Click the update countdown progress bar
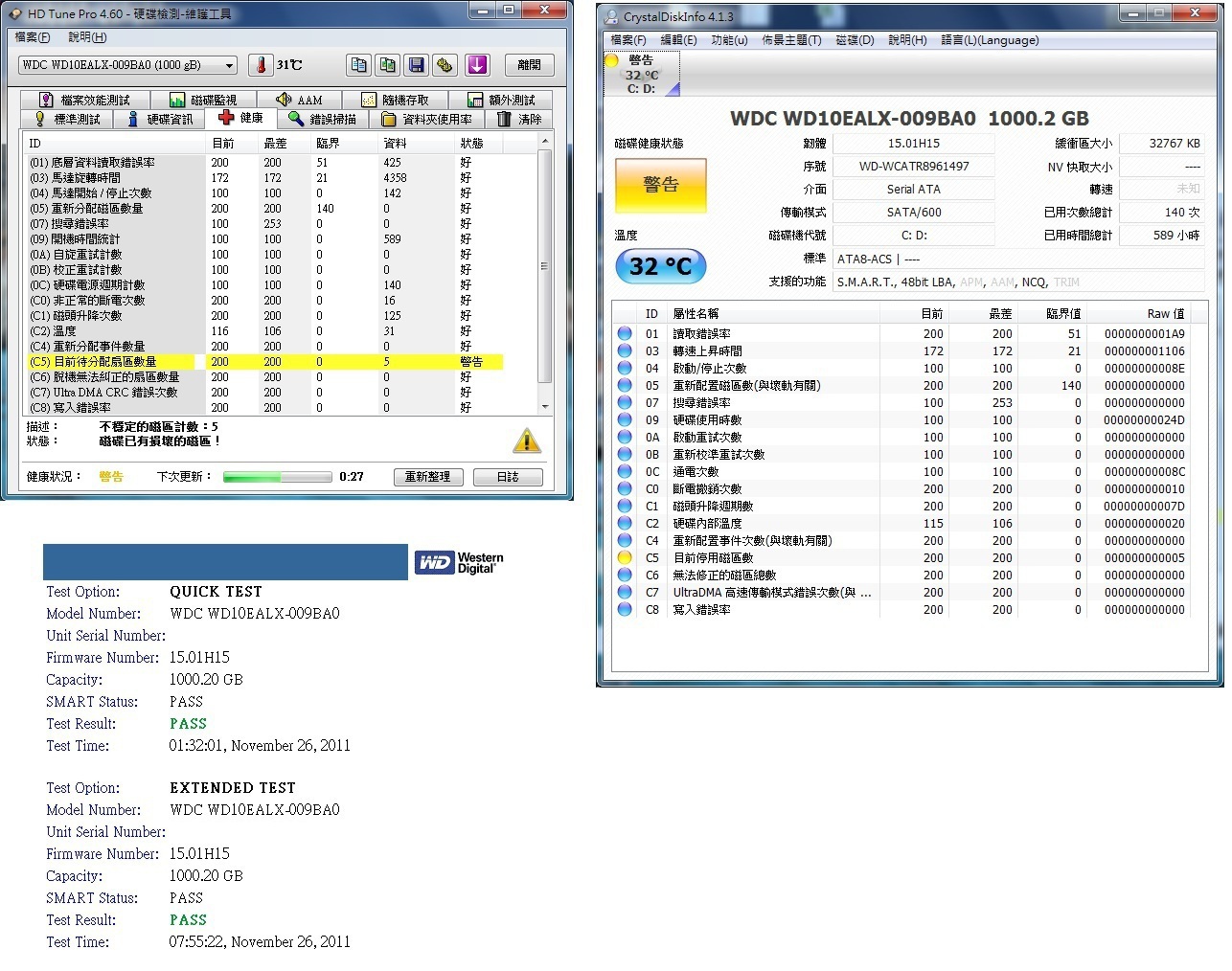The image size is (1232, 971). pos(277,476)
